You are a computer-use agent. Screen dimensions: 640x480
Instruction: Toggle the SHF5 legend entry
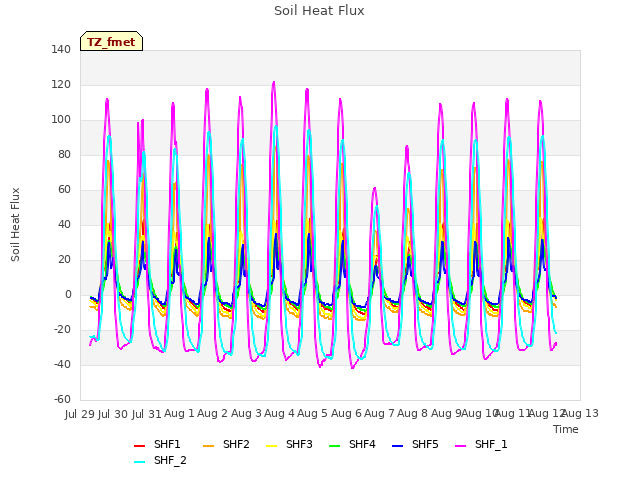[x=415, y=444]
